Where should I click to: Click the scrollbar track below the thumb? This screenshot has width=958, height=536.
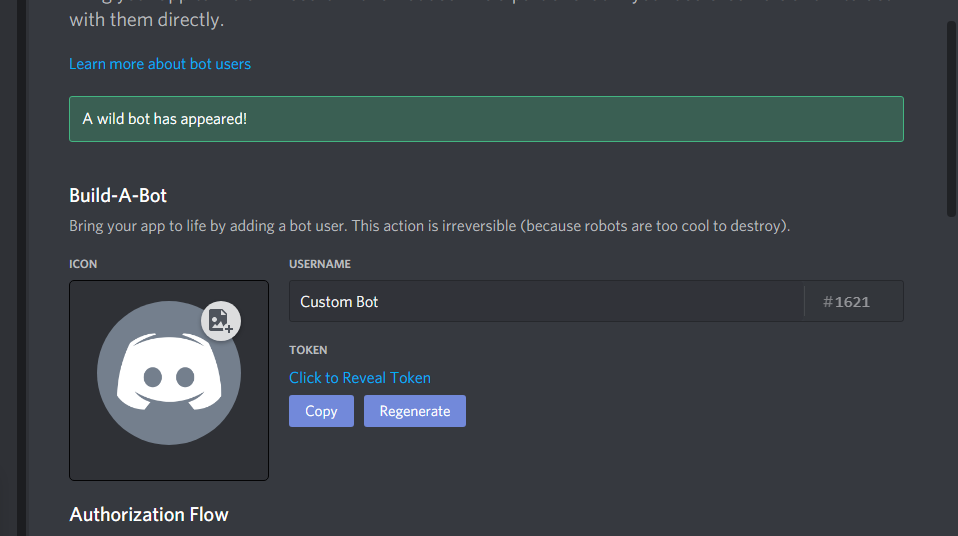pos(951,376)
